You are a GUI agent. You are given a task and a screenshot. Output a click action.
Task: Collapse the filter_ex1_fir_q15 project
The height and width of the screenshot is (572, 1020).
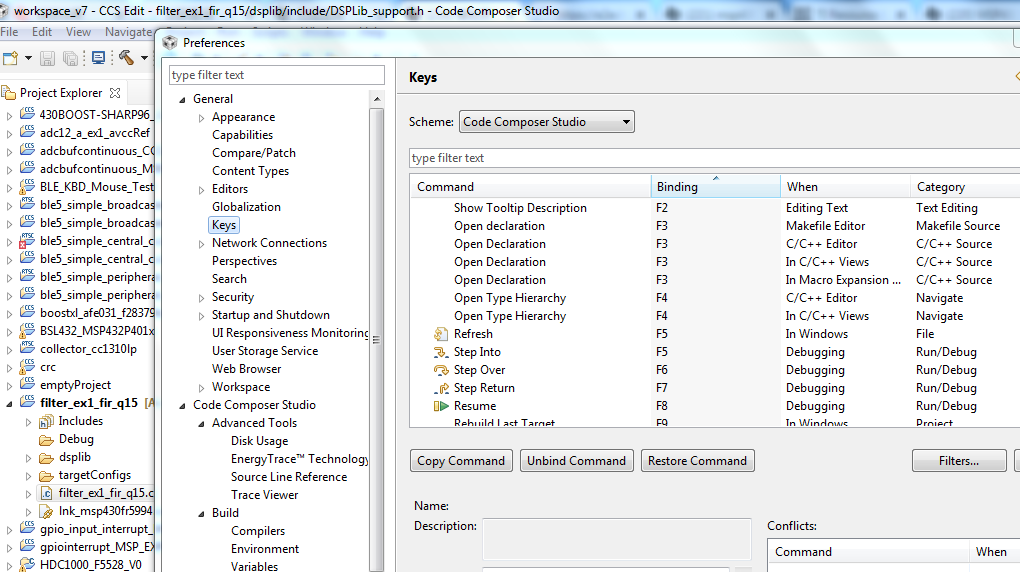[9, 404]
